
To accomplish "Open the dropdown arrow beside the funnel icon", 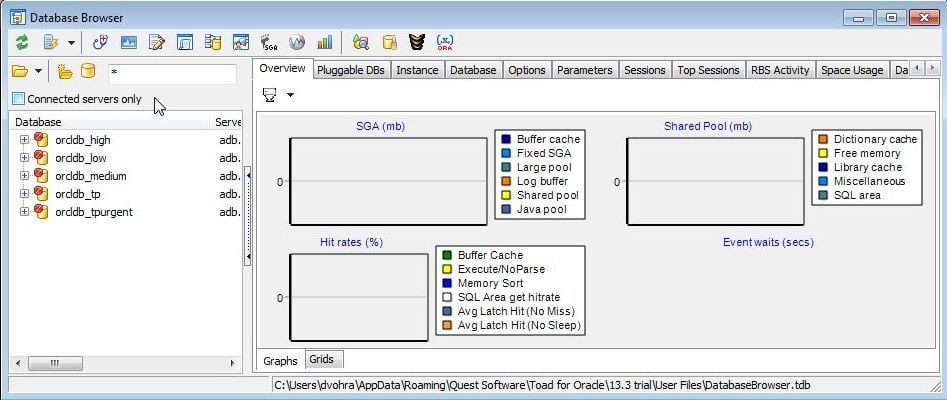I will (290, 95).
